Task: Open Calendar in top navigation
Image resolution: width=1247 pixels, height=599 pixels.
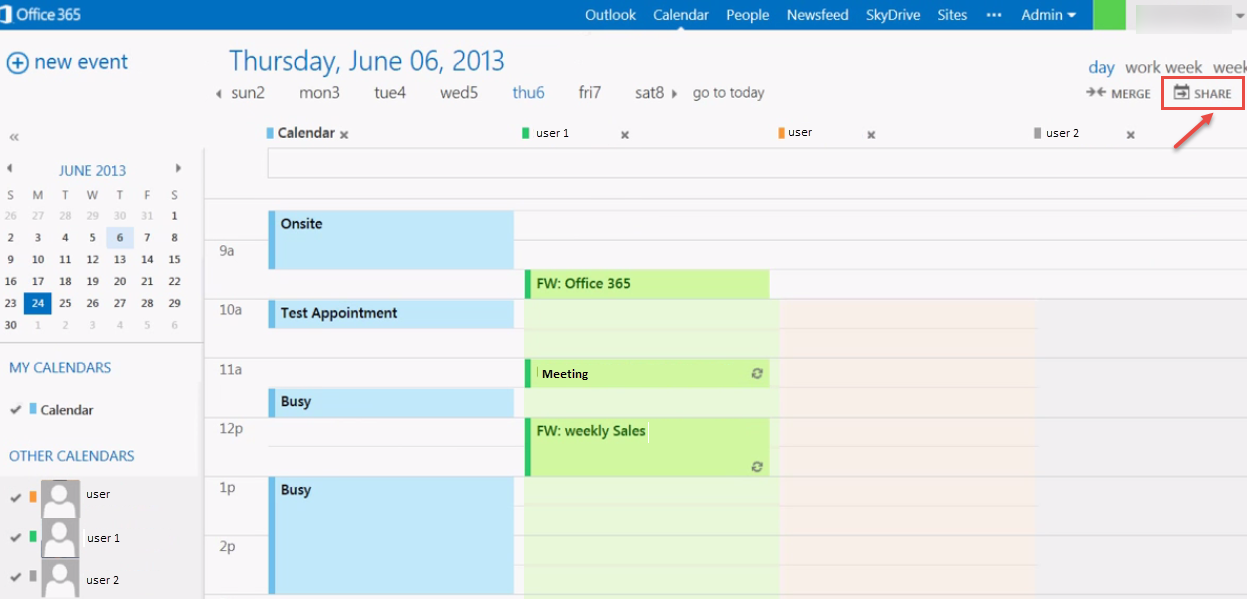Action: tap(681, 15)
